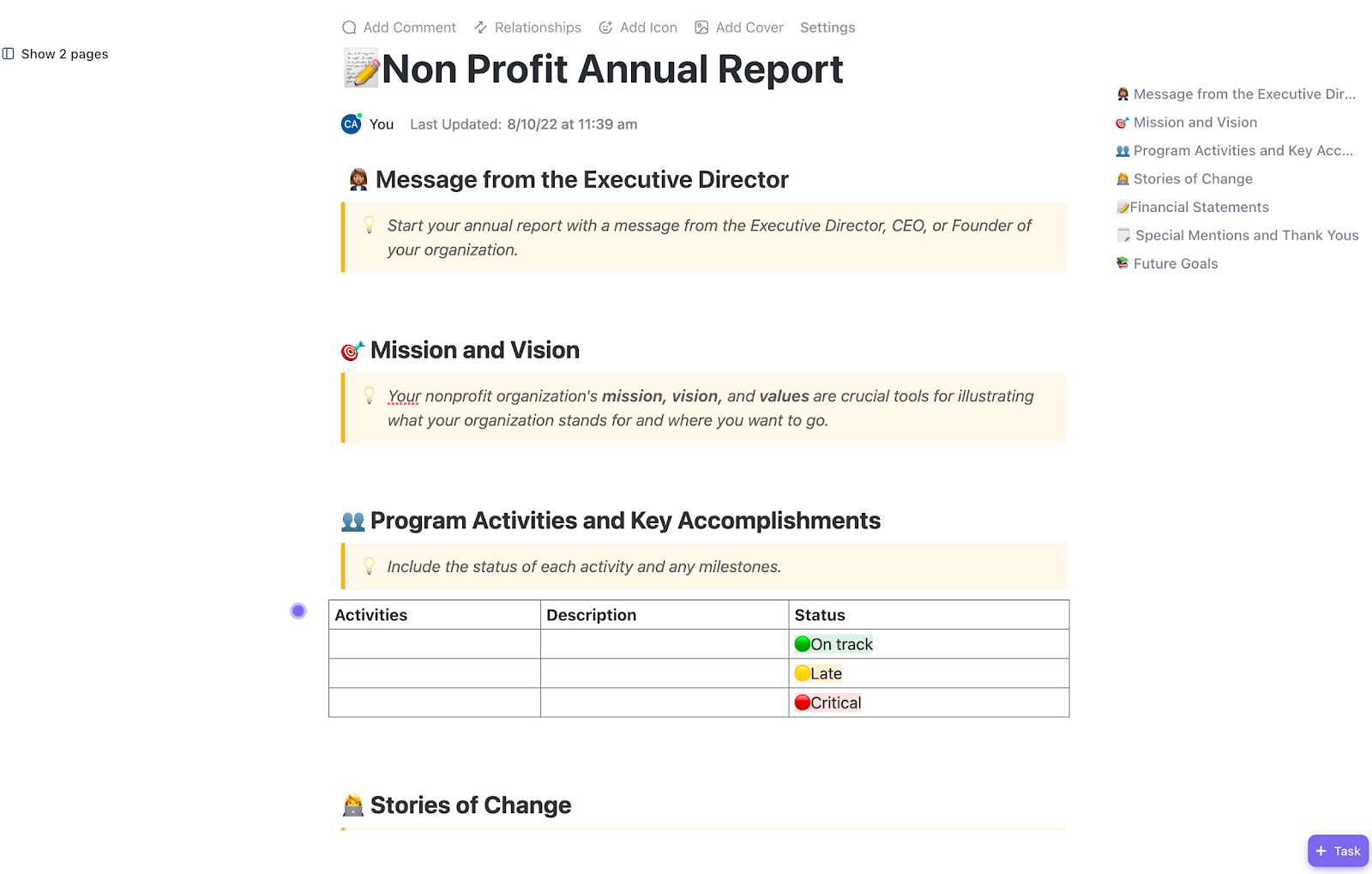Click the purple Task button
The height and width of the screenshot is (874, 1372).
click(1338, 851)
